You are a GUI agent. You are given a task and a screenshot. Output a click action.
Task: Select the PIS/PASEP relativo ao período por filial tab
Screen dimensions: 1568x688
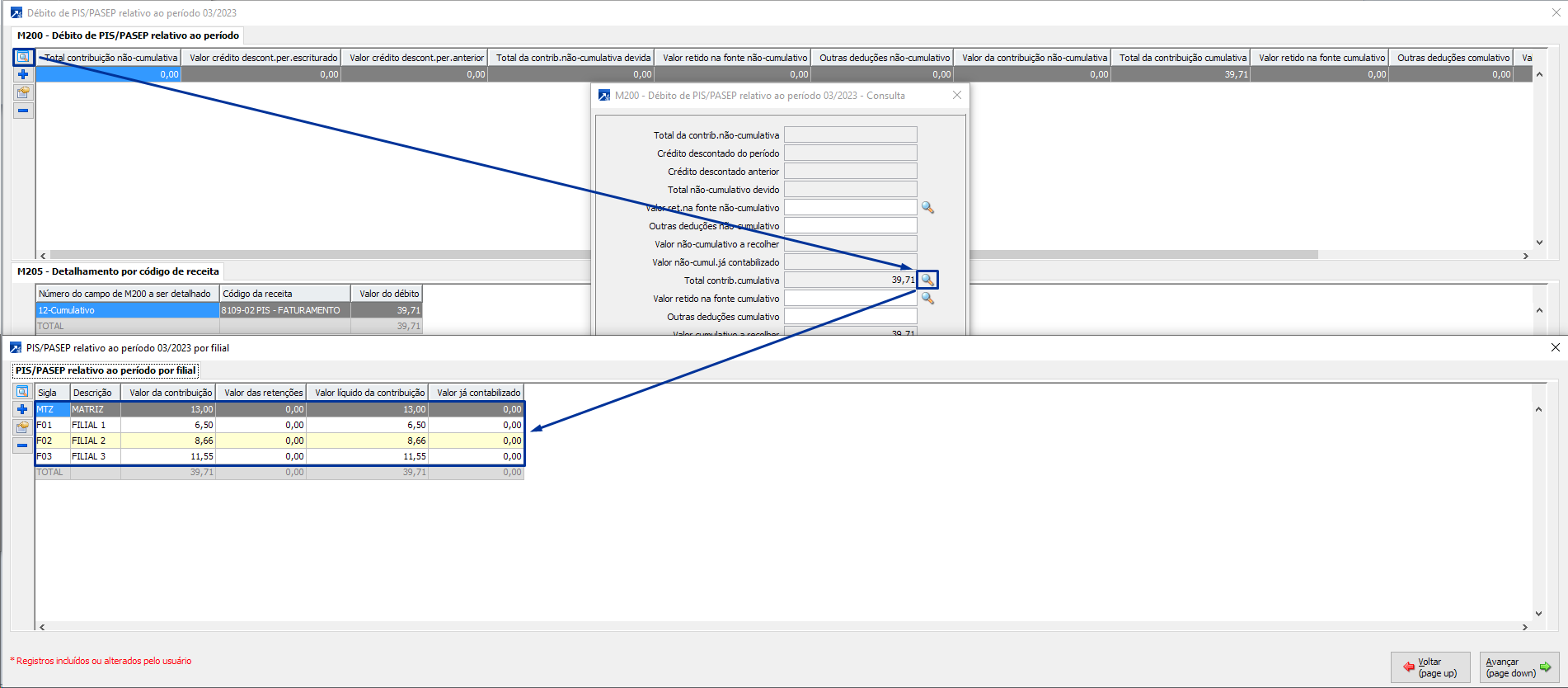(x=106, y=370)
